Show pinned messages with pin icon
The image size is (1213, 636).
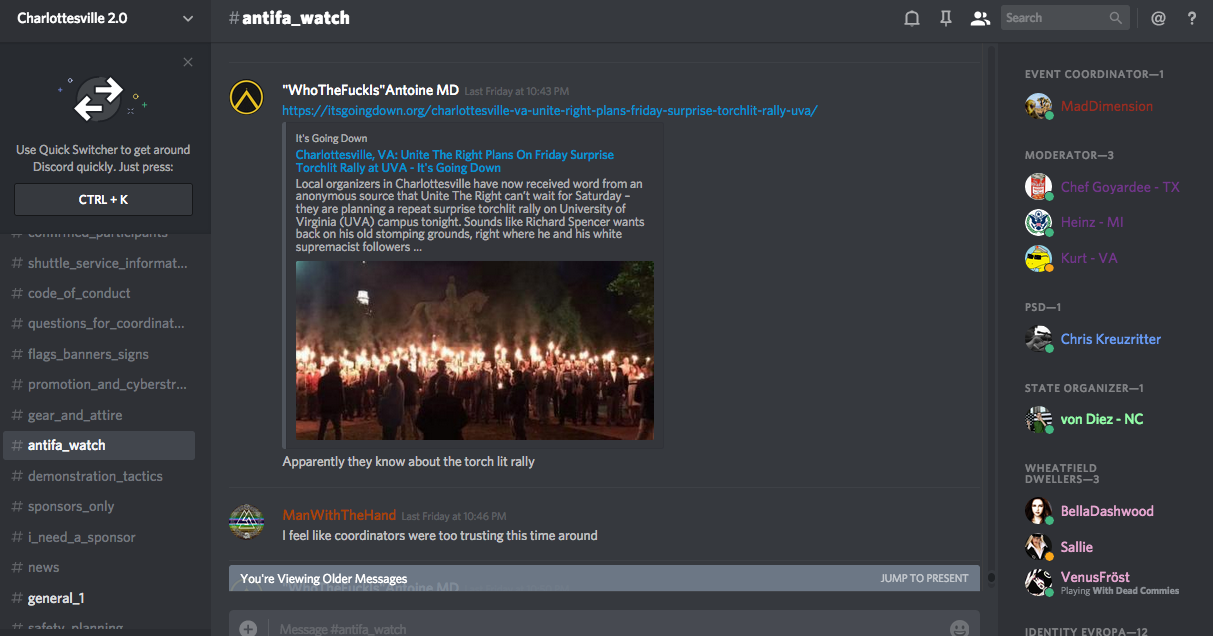click(x=945, y=18)
